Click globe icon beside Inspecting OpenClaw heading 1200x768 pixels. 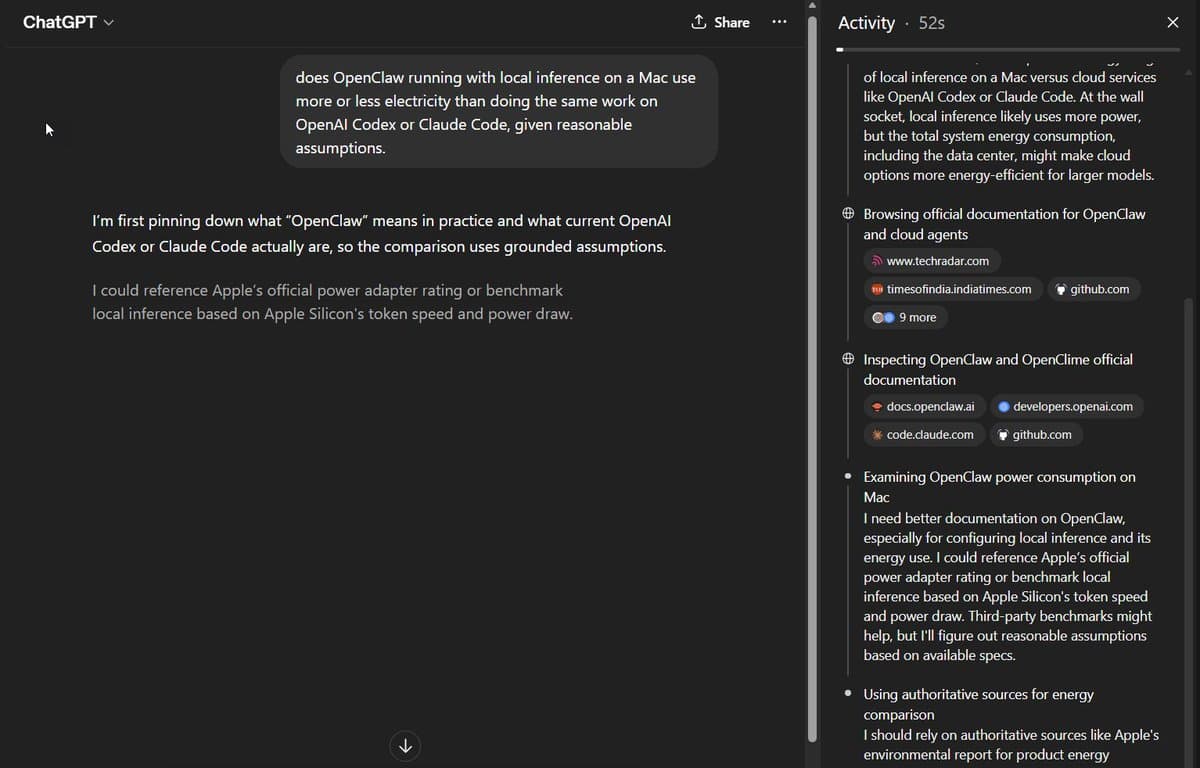tap(848, 359)
